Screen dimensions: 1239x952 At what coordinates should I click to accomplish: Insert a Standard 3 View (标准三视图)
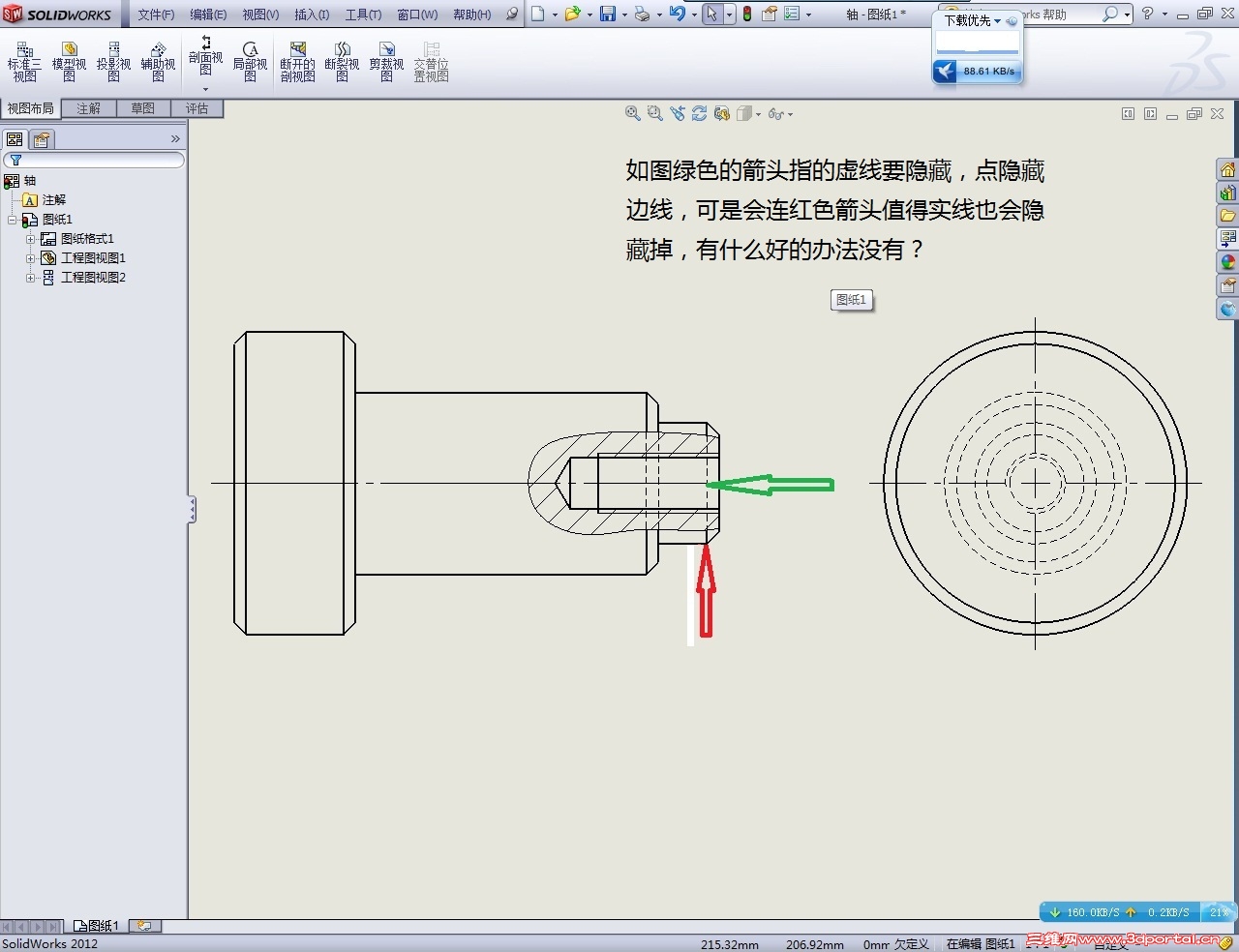point(24,63)
